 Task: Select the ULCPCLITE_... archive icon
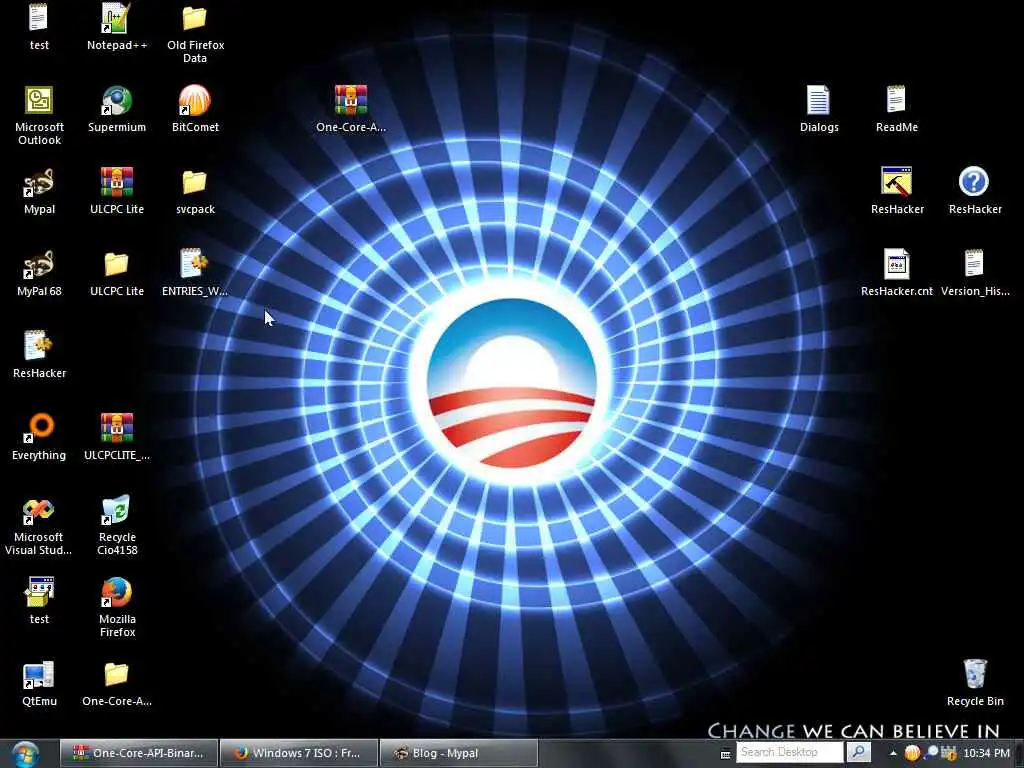(x=117, y=428)
